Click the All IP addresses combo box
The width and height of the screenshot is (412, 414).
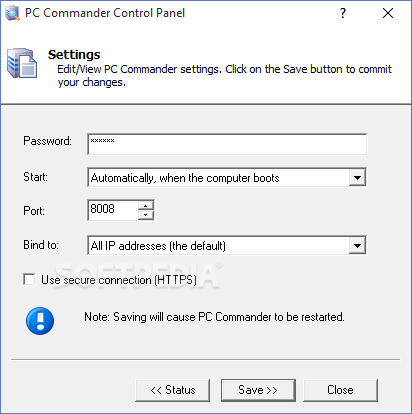coord(227,246)
